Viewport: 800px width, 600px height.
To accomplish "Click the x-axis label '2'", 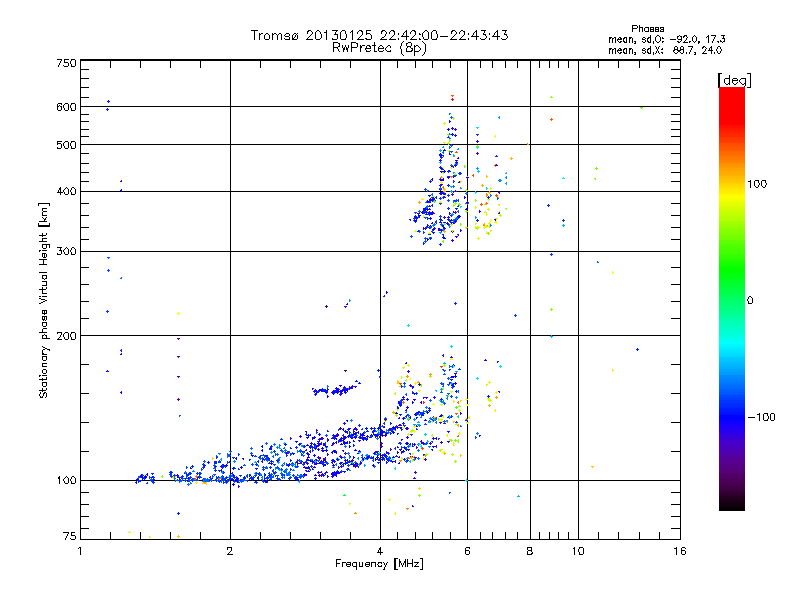I will click(230, 551).
